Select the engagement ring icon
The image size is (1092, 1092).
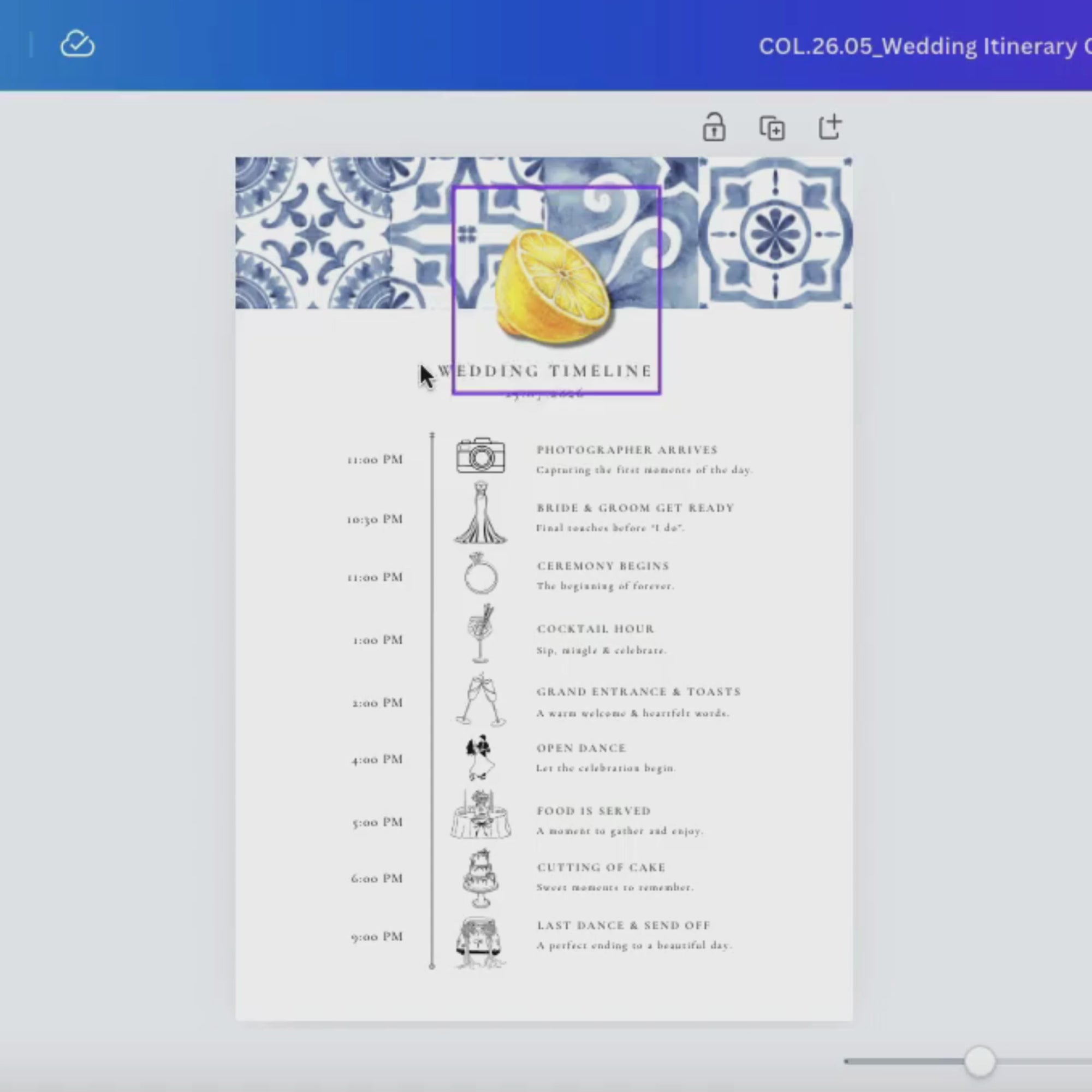(x=480, y=573)
